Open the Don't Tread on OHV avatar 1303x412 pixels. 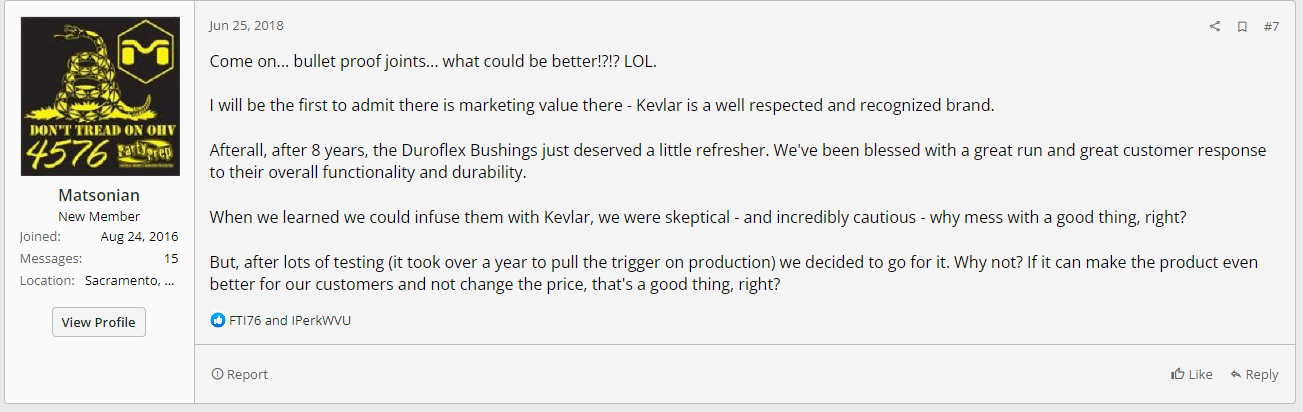click(100, 97)
